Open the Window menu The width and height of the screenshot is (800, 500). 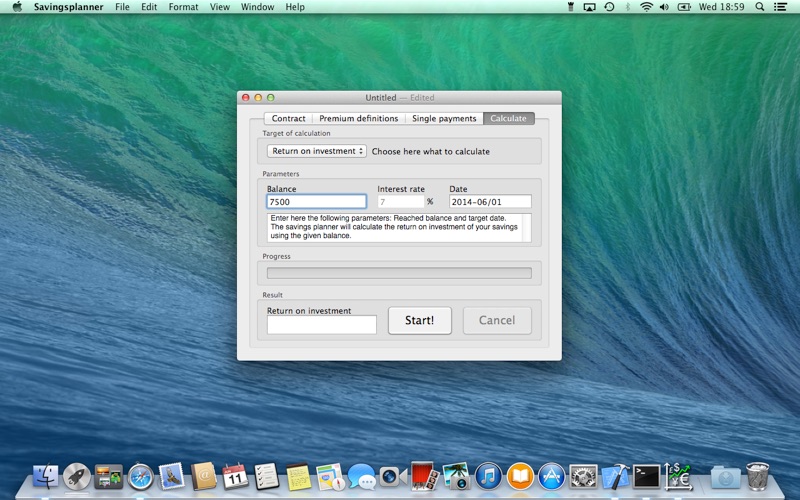click(x=257, y=7)
